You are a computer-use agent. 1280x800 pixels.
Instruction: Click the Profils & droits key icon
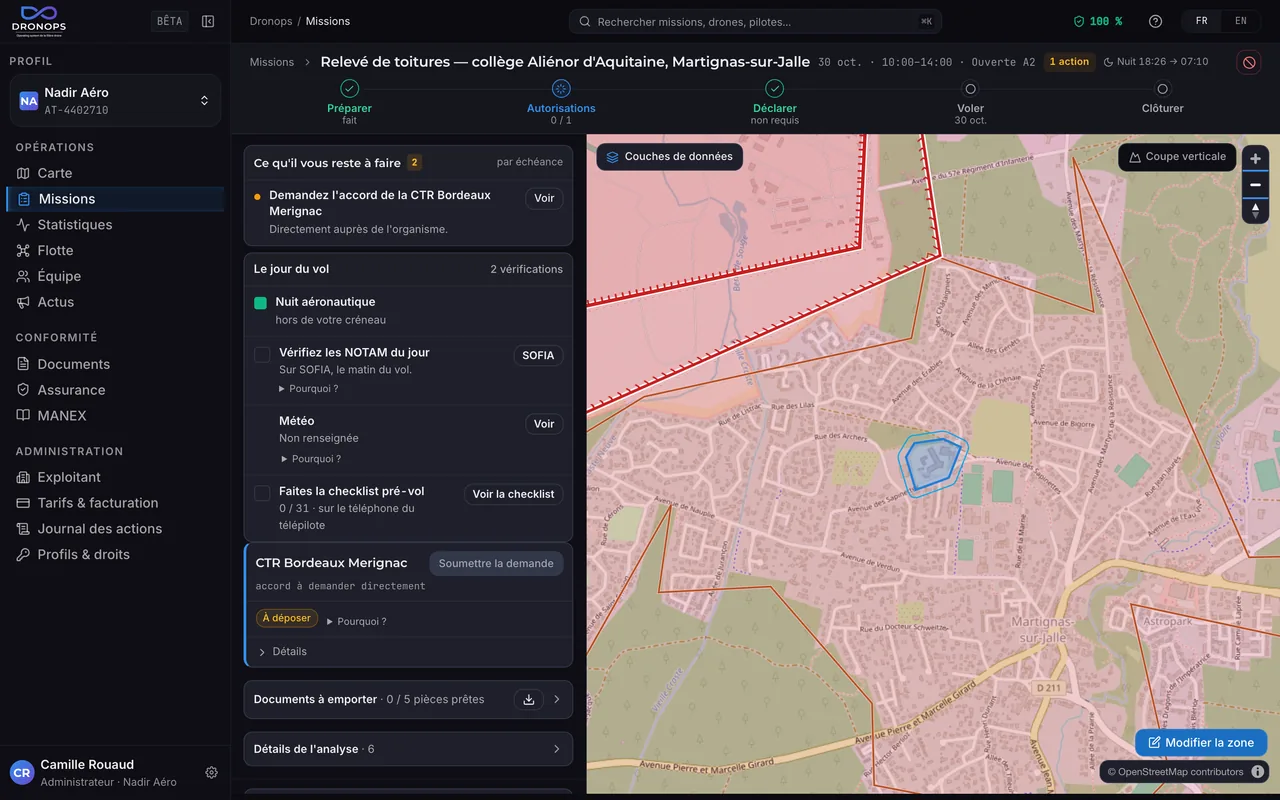coord(23,554)
